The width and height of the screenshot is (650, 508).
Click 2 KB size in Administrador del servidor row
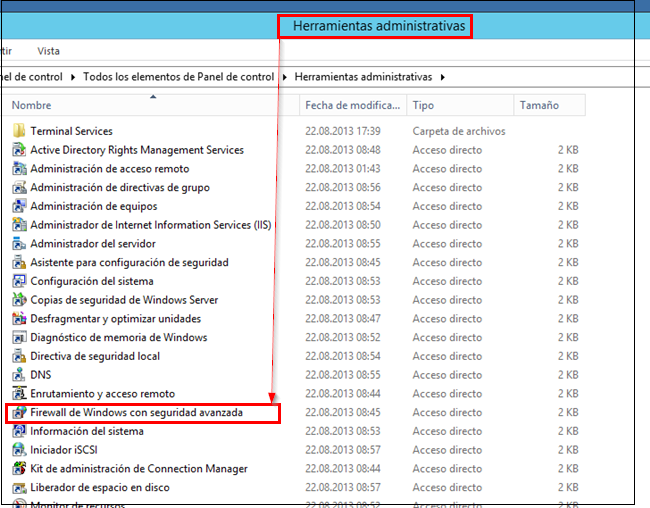[x=568, y=243]
